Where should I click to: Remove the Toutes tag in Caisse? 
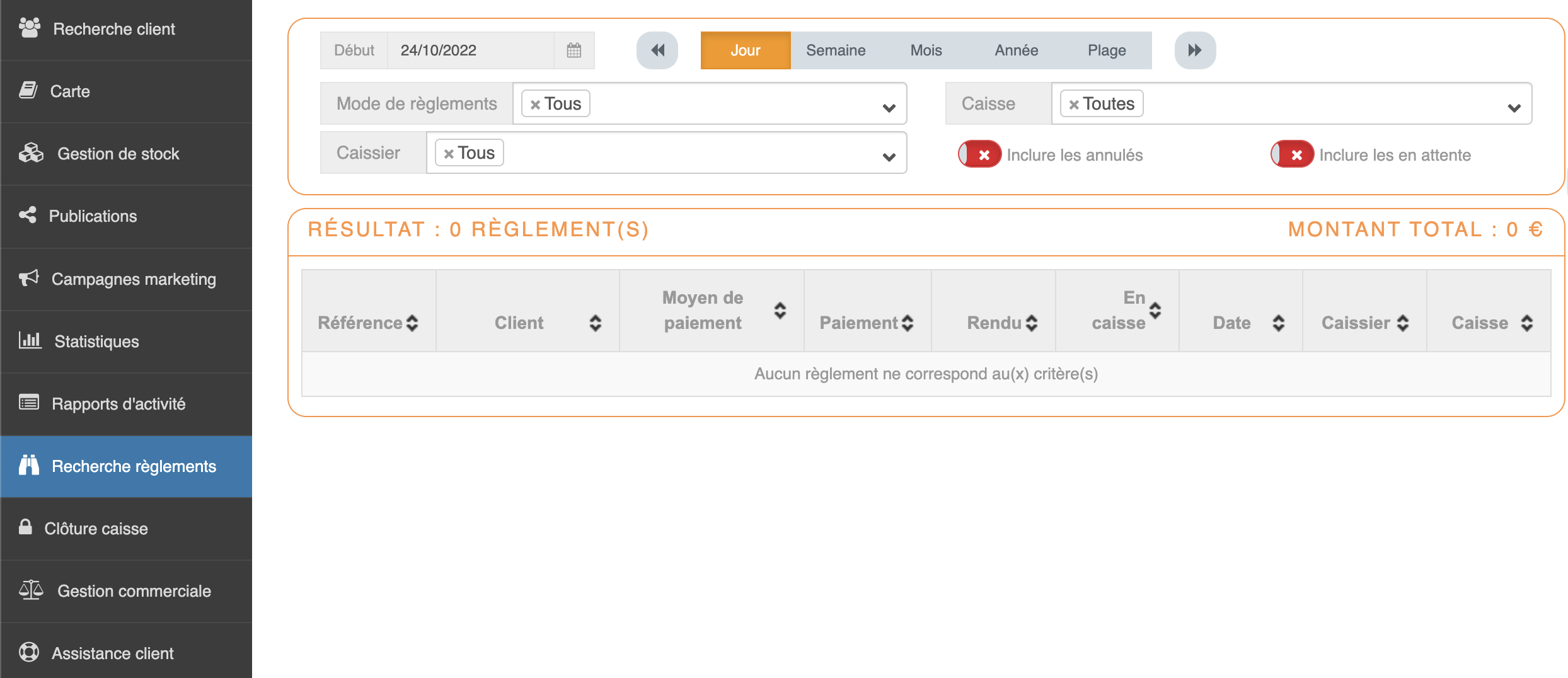[x=1074, y=105]
